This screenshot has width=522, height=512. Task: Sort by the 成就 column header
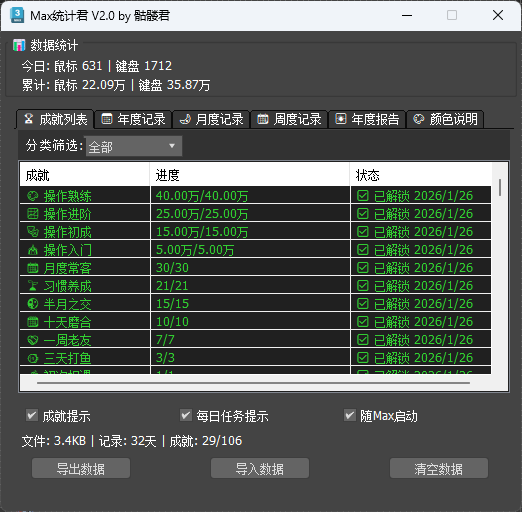pos(85,175)
